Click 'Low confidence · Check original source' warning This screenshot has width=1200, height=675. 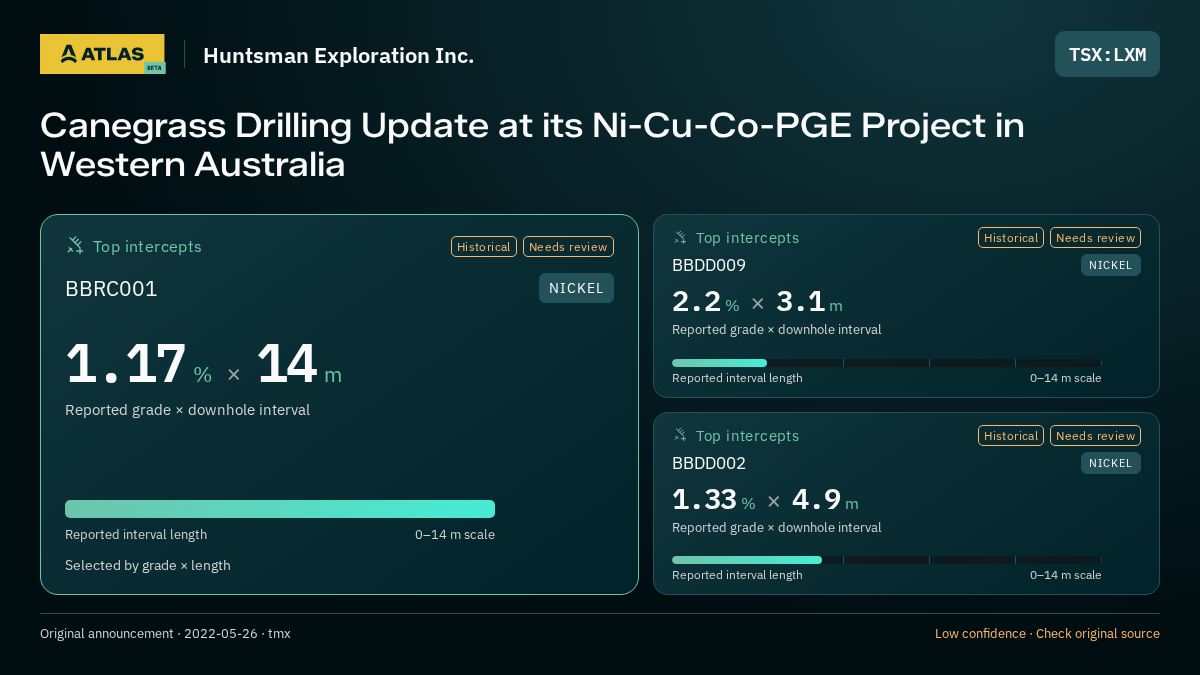pos(1047,634)
